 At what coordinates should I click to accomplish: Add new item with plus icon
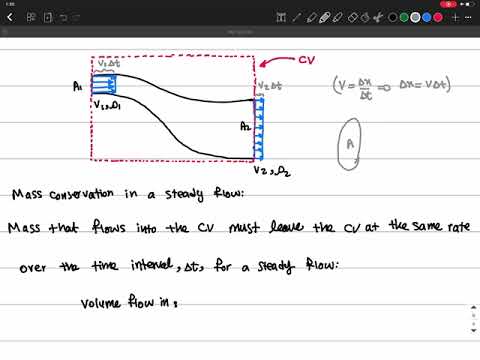tap(455, 17)
